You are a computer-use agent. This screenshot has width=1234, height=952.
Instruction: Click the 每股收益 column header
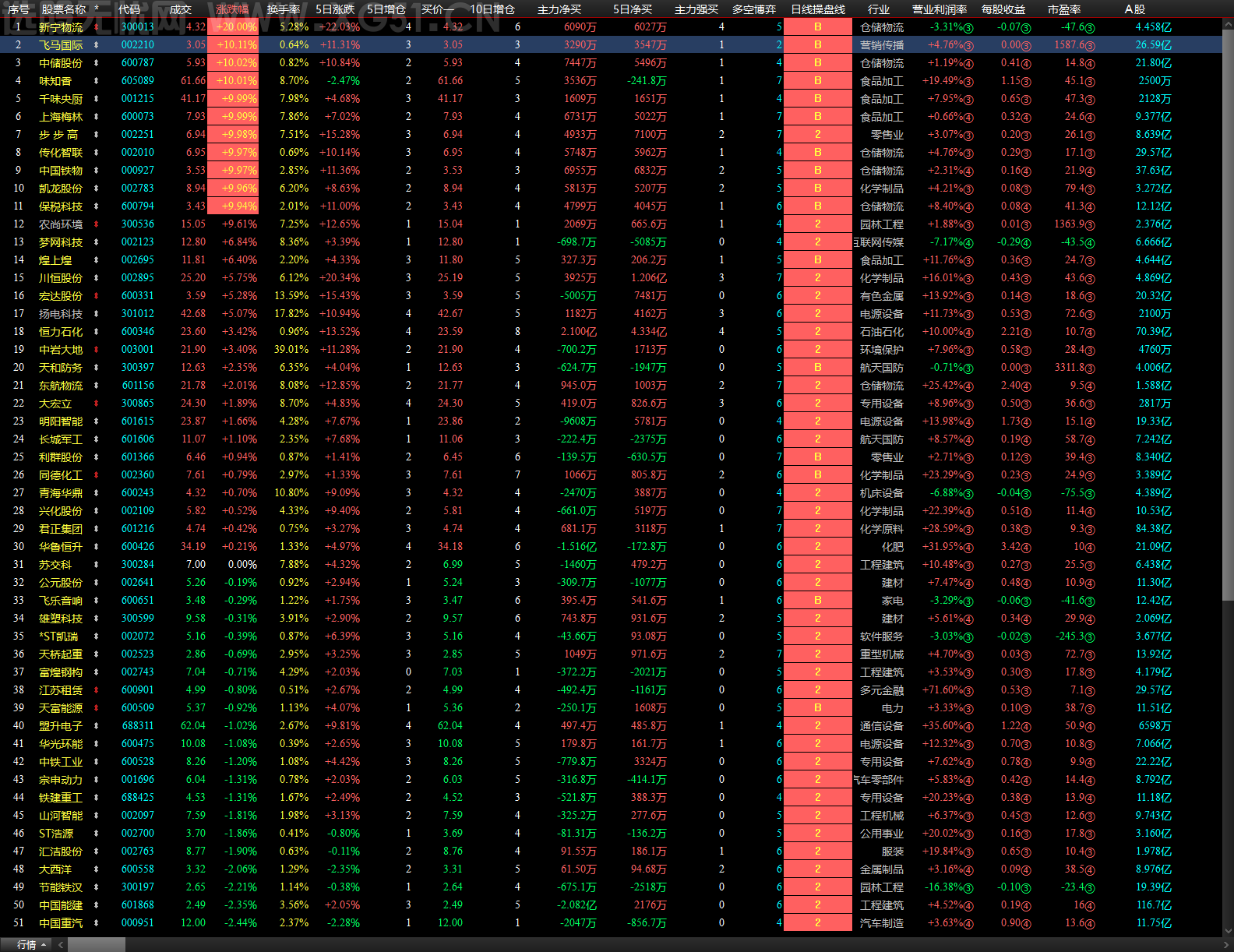coord(1003,9)
